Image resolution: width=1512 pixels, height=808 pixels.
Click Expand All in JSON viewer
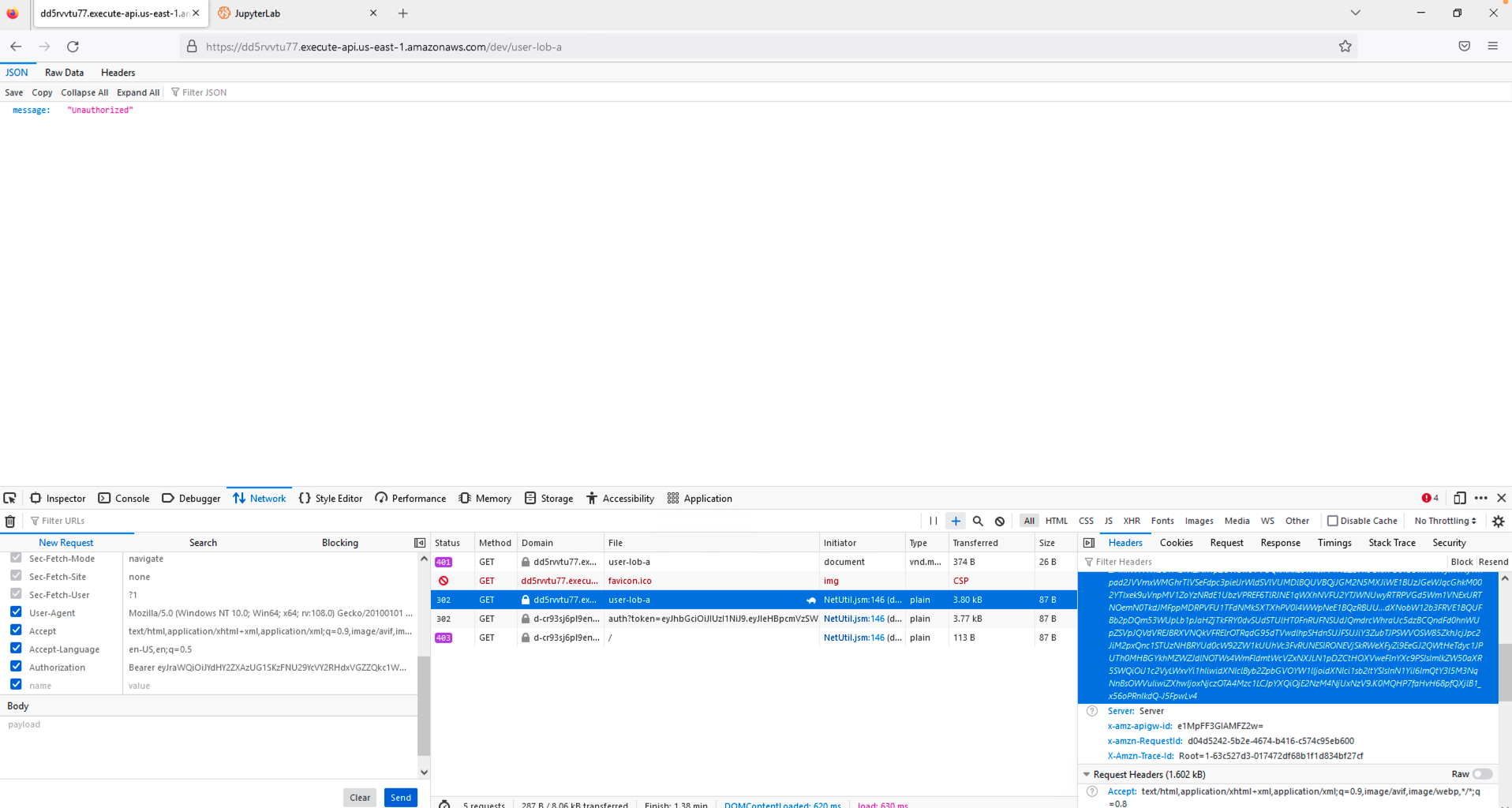(x=138, y=92)
